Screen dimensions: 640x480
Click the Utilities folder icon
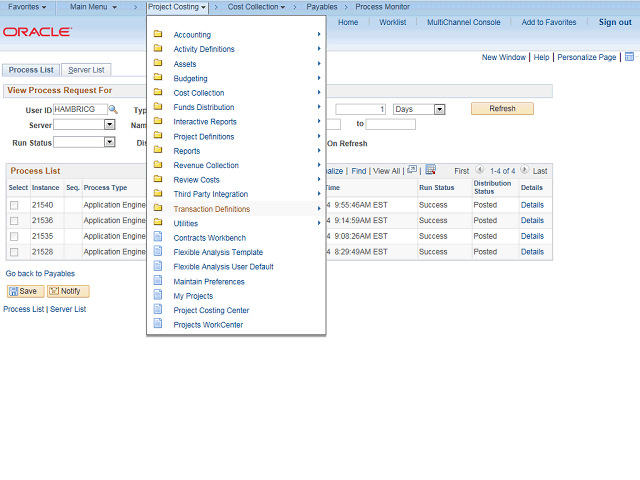tap(158, 222)
